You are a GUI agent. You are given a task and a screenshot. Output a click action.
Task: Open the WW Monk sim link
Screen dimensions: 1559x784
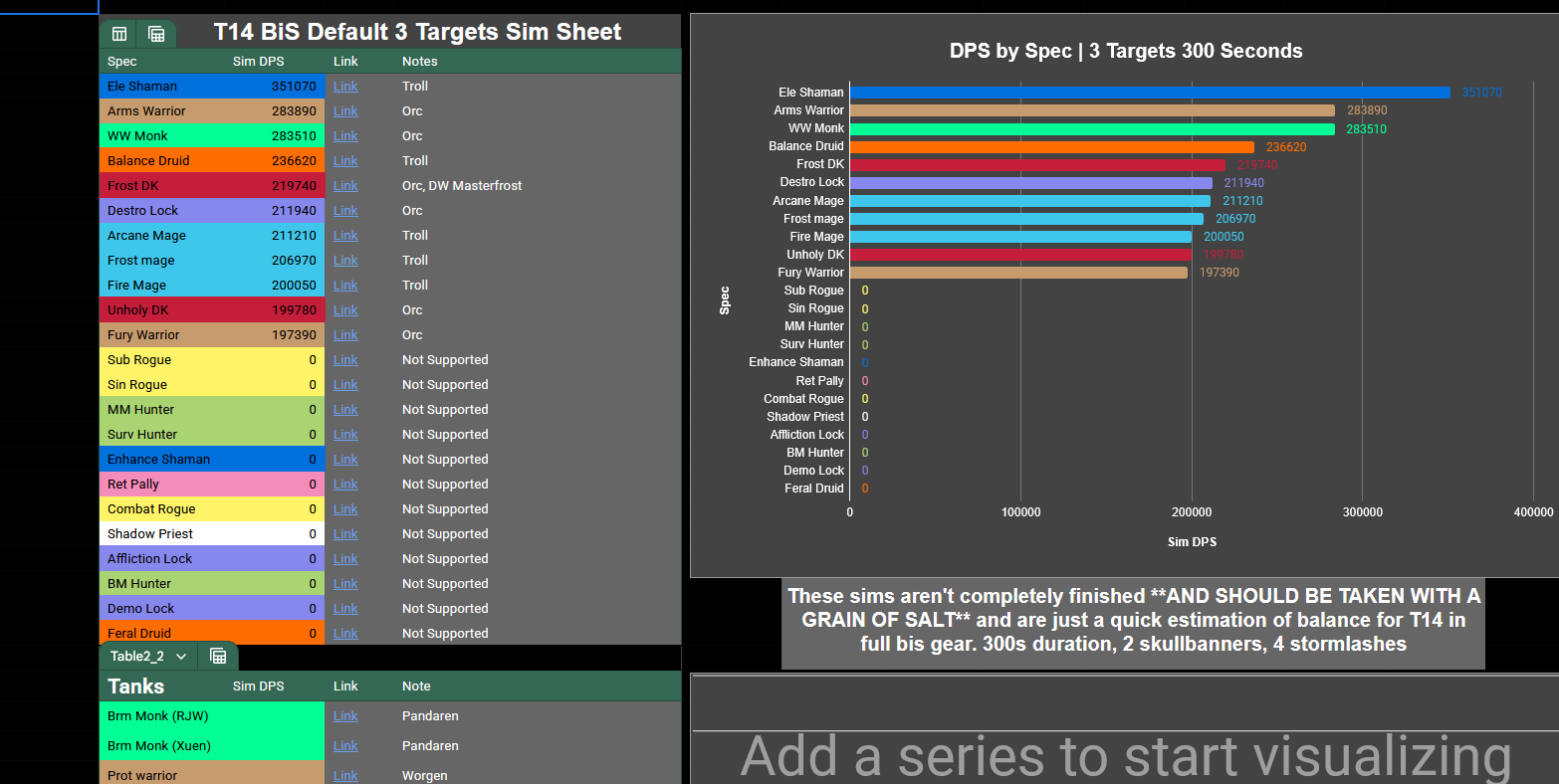click(345, 136)
